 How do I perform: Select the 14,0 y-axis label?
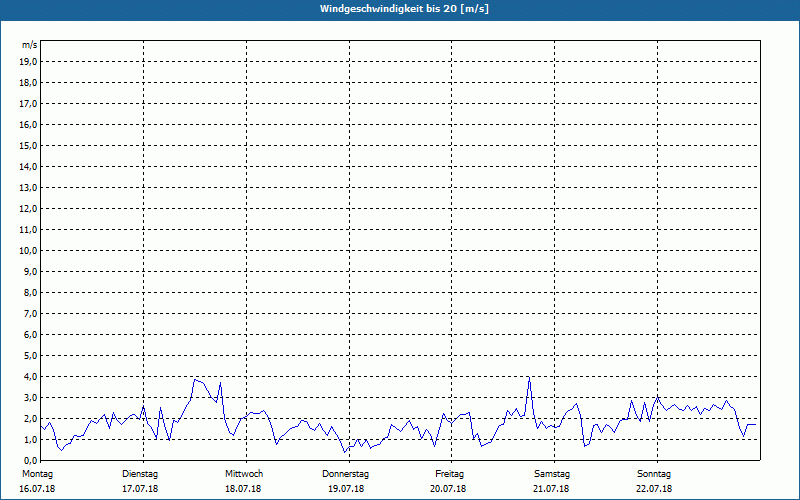(28, 166)
